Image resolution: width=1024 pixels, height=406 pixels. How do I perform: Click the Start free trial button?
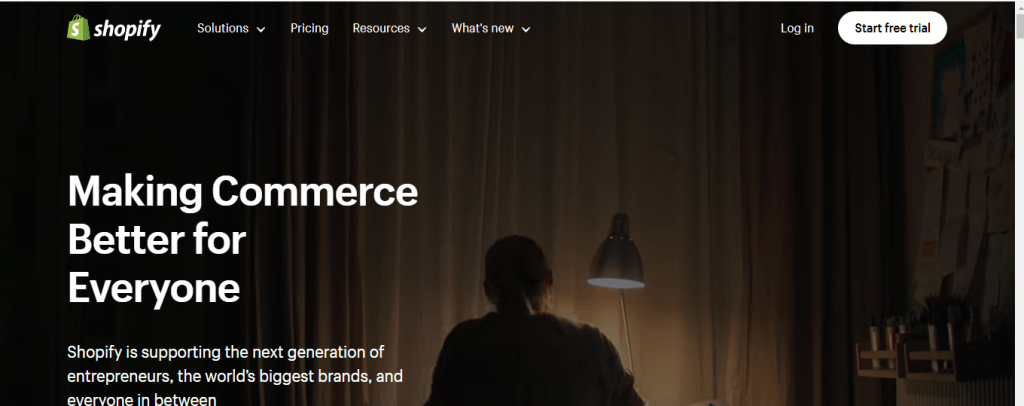(x=892, y=28)
